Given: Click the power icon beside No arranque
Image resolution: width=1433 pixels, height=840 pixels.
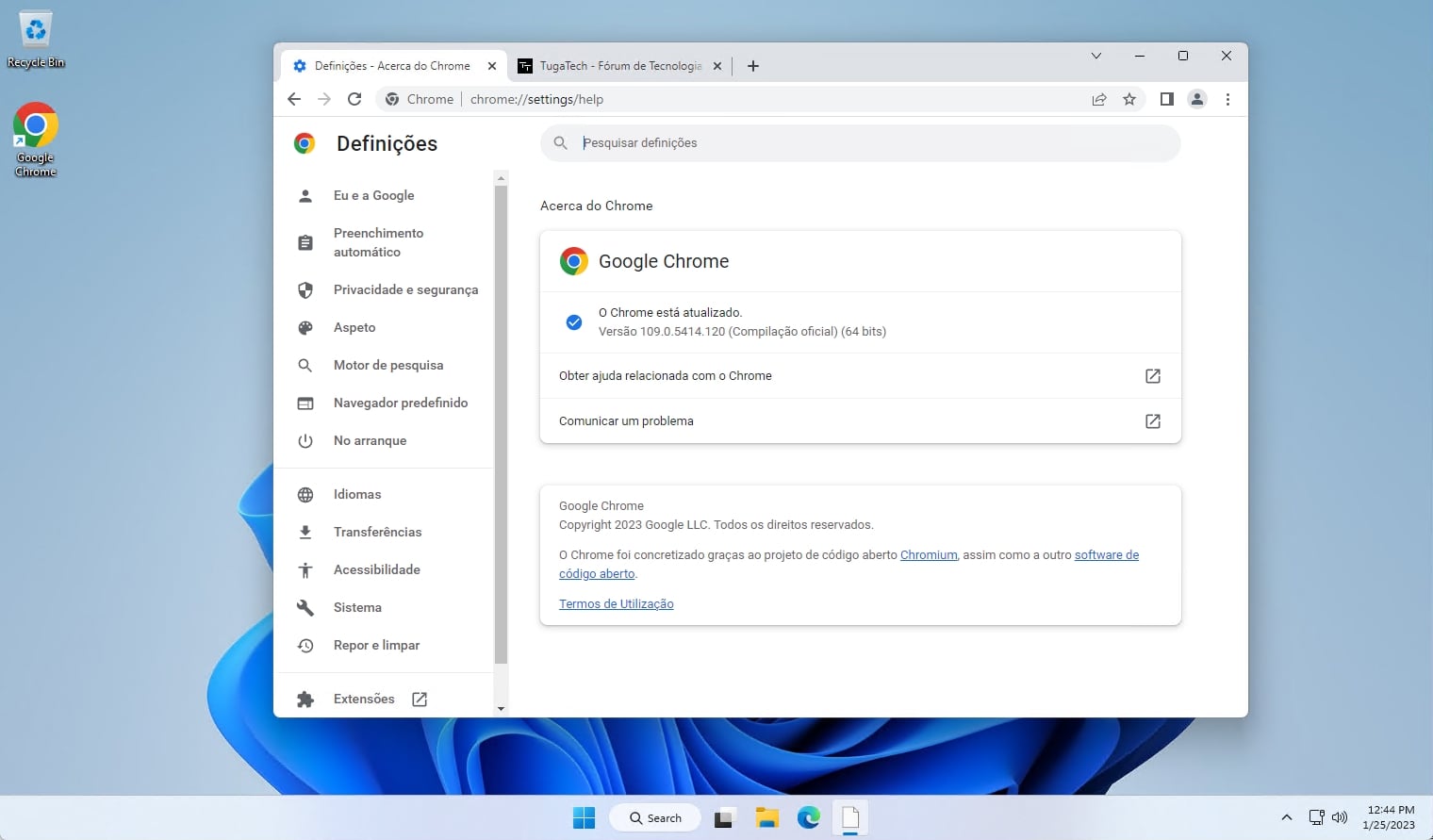Looking at the screenshot, I should [x=305, y=440].
